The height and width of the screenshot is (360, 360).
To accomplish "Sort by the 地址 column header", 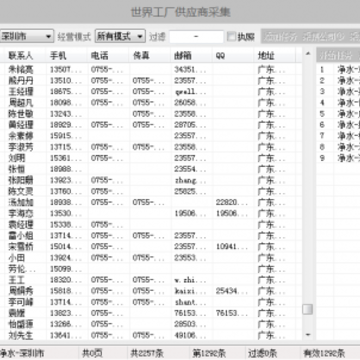I will 274,56.
